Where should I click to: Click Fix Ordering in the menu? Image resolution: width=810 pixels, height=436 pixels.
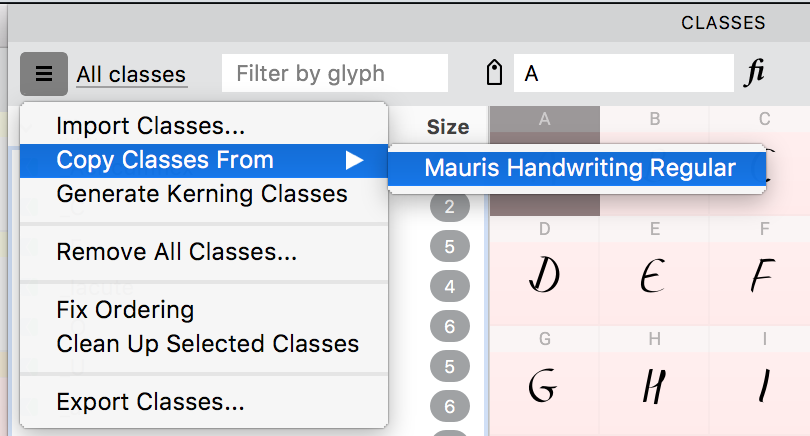tap(125, 310)
